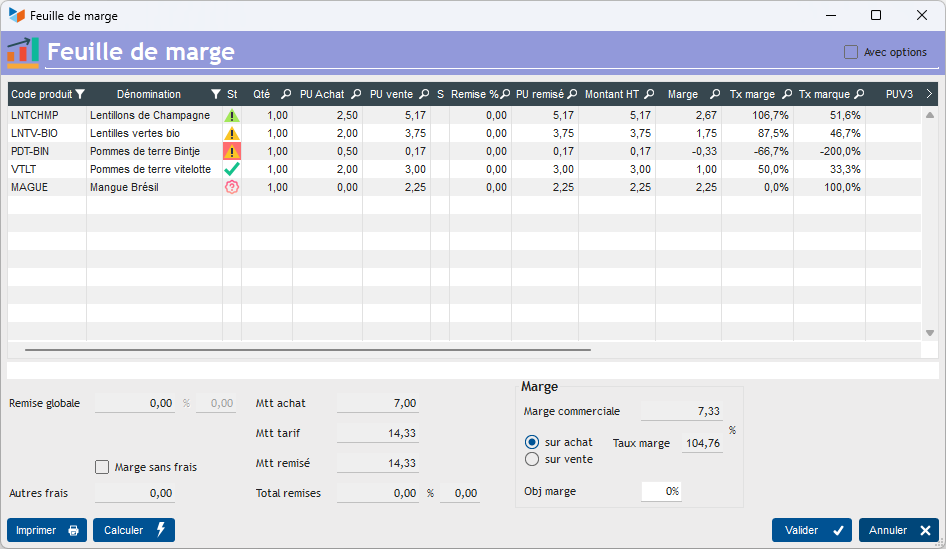Click the Imprimer button
This screenshot has height=549, width=946.
point(47,530)
